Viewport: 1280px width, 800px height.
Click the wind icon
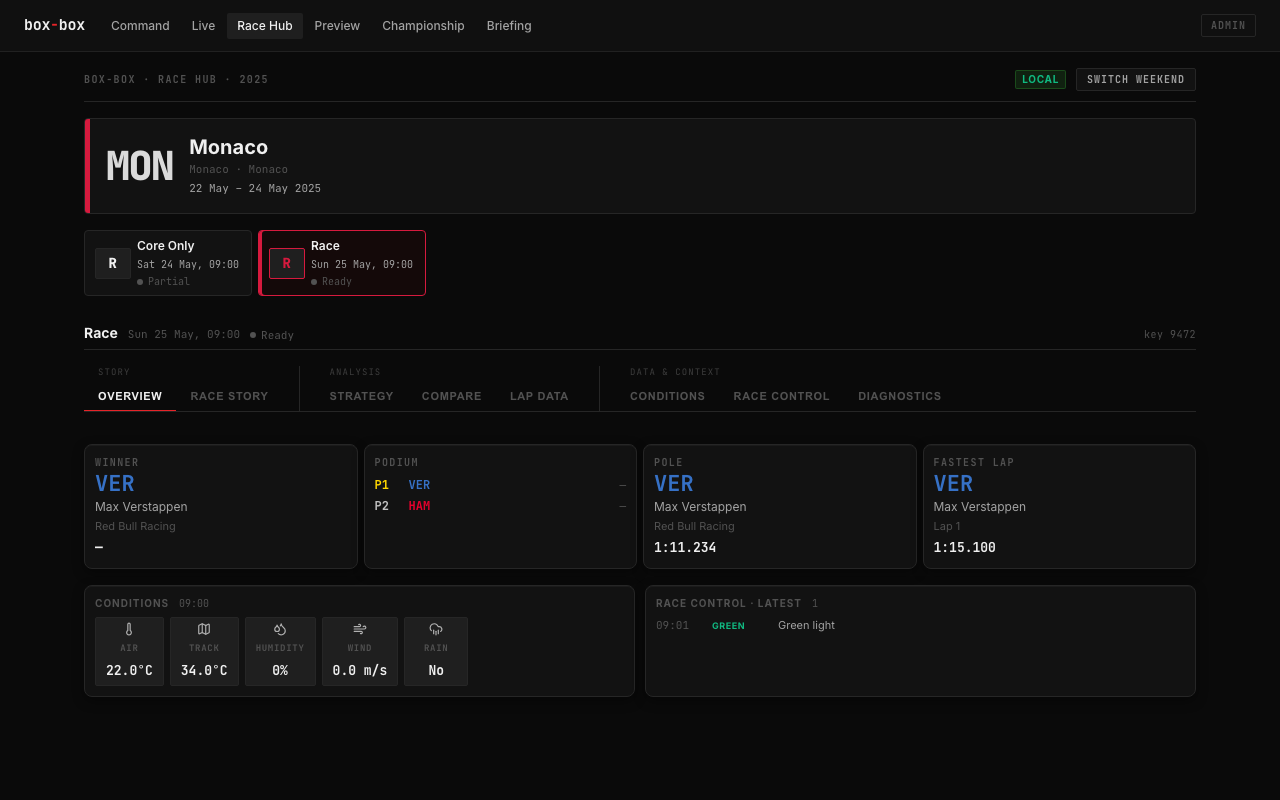pyautogui.click(x=360, y=629)
